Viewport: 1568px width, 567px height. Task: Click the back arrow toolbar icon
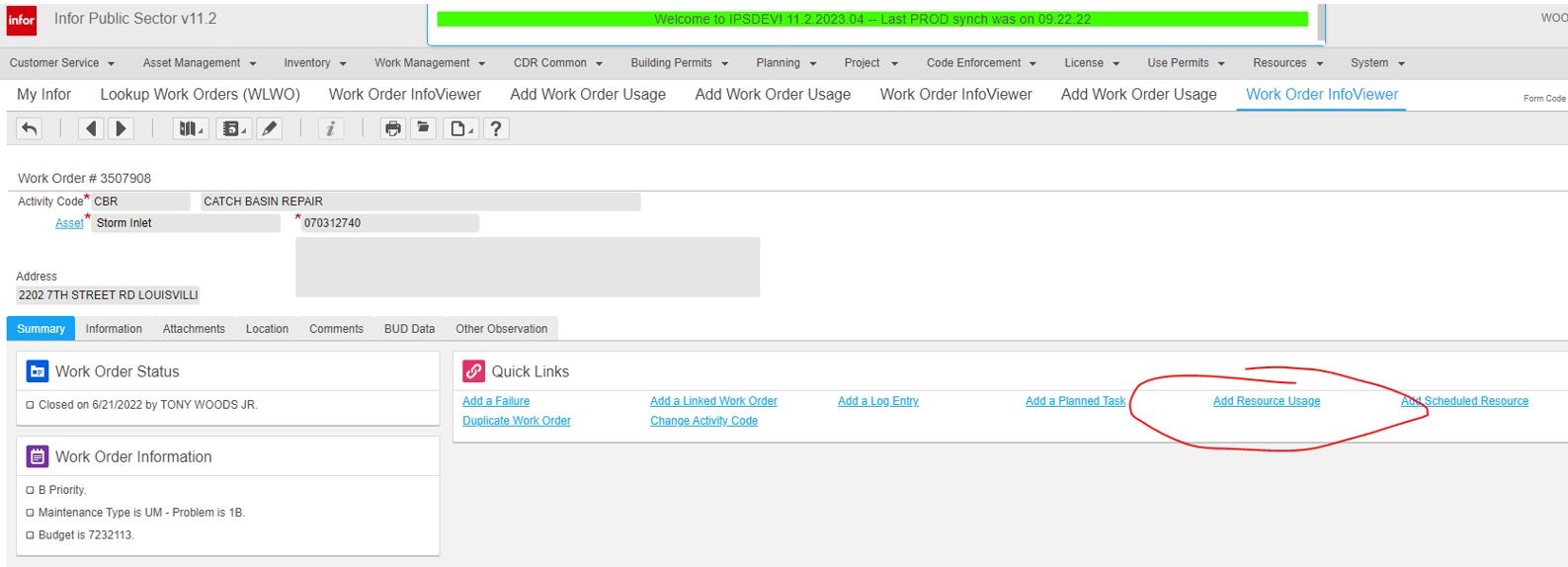coord(30,128)
